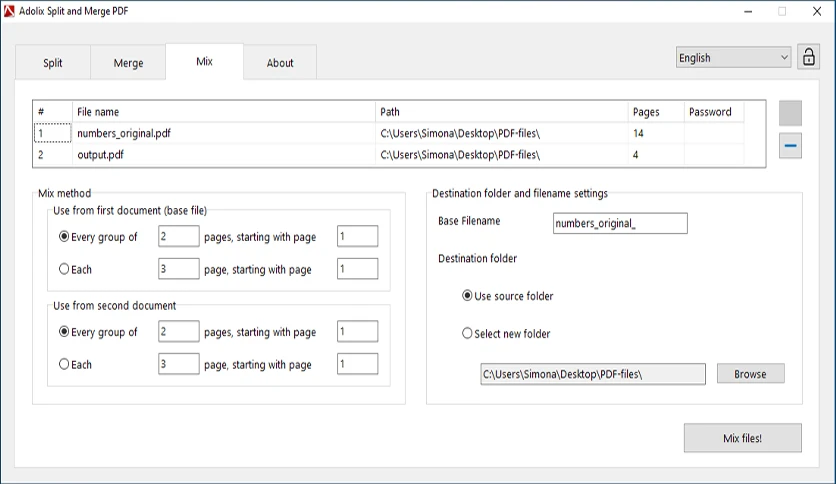Viewport: 836px width, 484px height.
Task: Click first document 'Each' page count field
Action: 179,269
